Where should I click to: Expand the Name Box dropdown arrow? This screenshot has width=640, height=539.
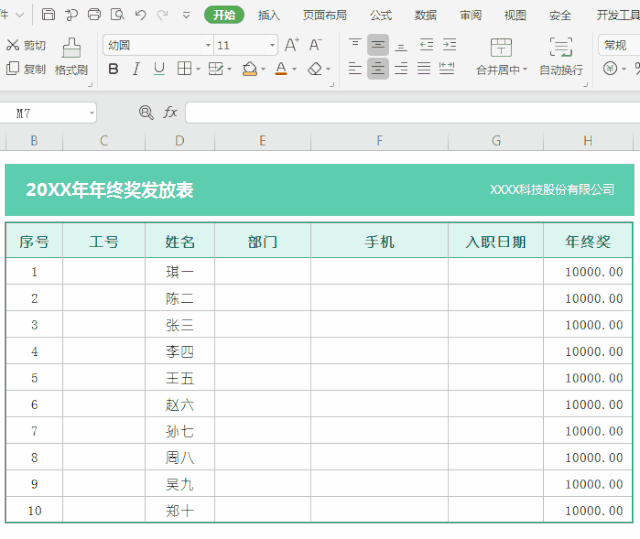tap(91, 114)
